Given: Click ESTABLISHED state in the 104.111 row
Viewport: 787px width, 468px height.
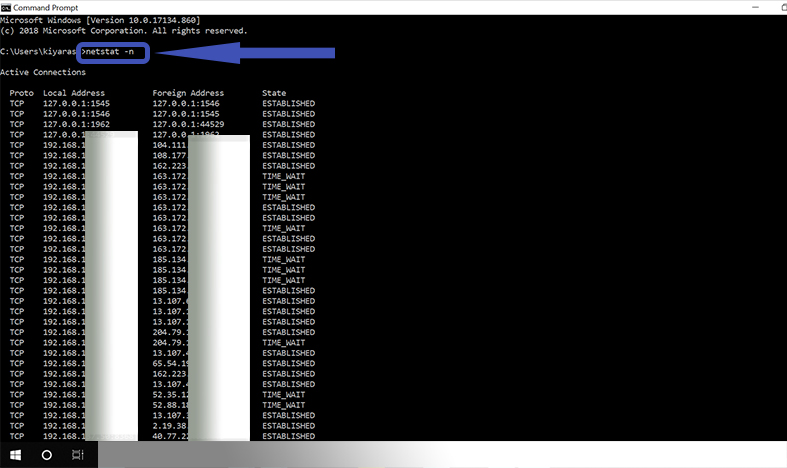Looking at the screenshot, I should [289, 145].
